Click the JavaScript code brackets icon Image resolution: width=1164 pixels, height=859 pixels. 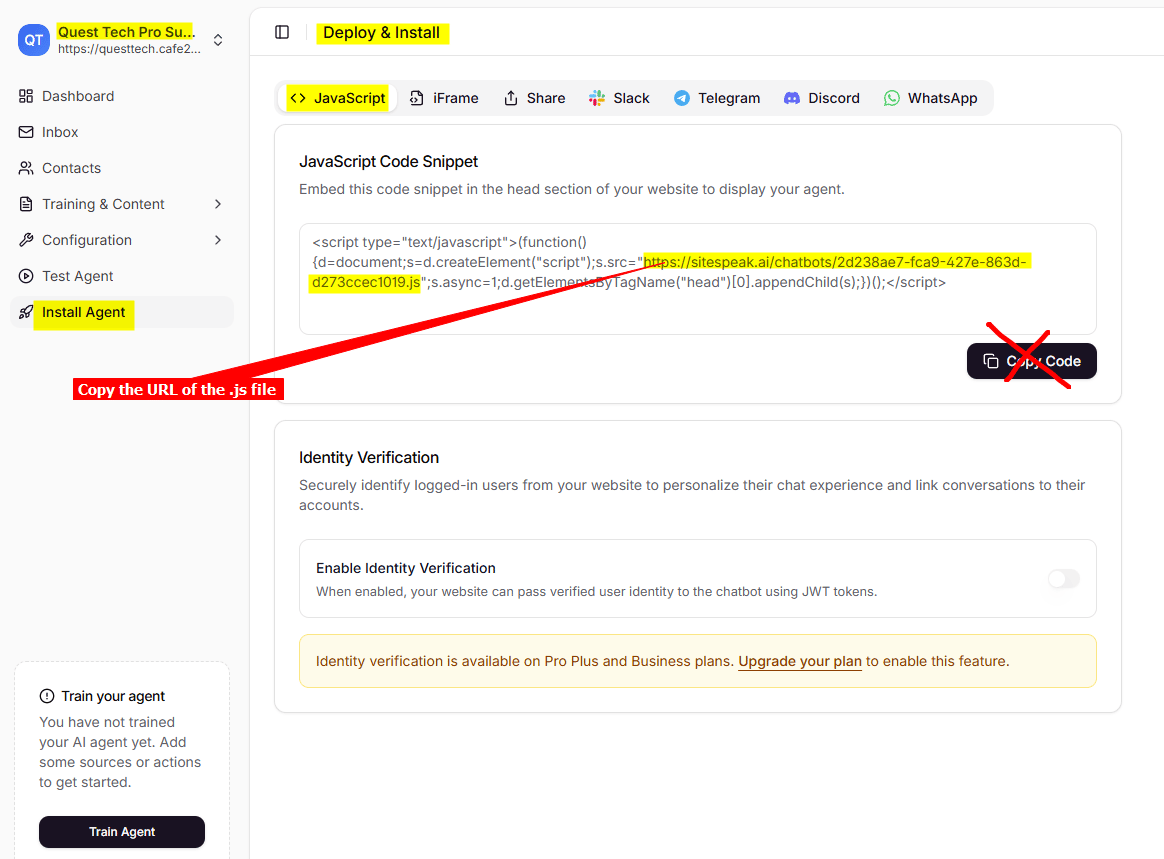[x=298, y=98]
